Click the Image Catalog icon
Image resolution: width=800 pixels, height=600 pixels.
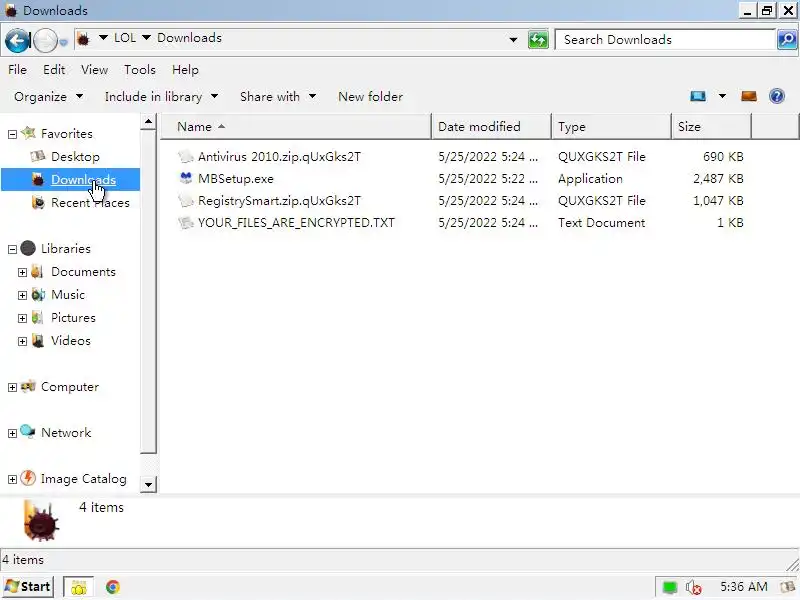coord(28,478)
